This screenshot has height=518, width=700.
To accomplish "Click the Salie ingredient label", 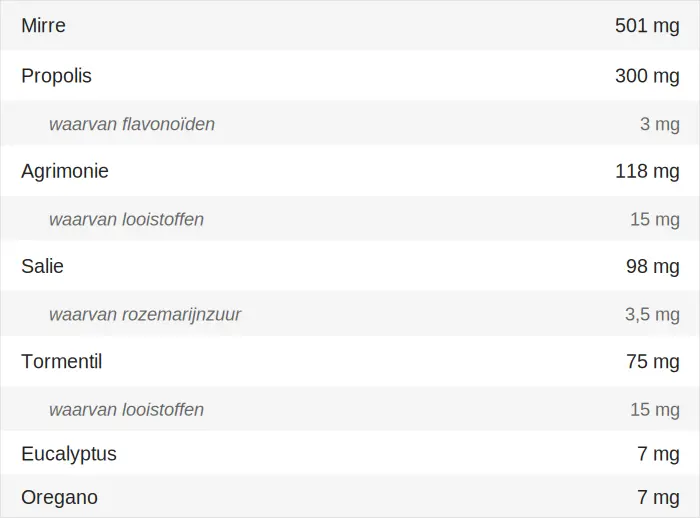I will [41, 266].
